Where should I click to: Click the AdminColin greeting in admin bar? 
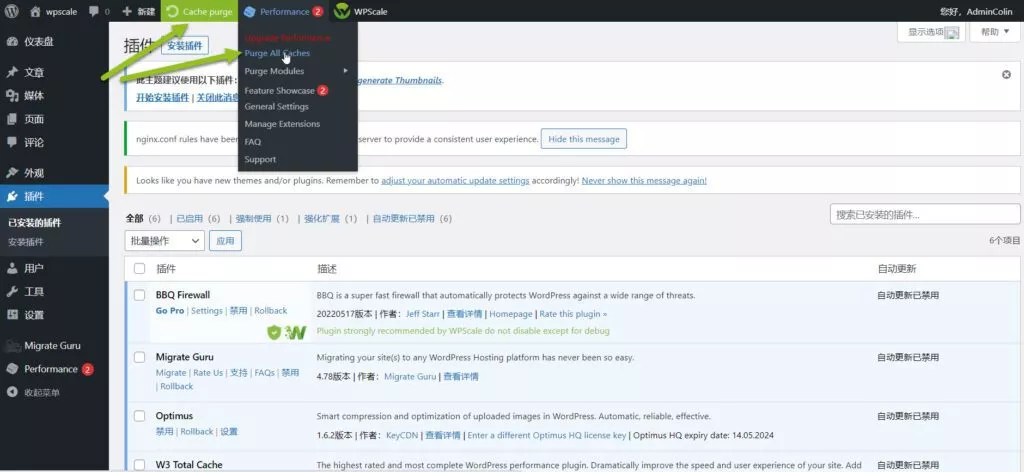point(976,11)
